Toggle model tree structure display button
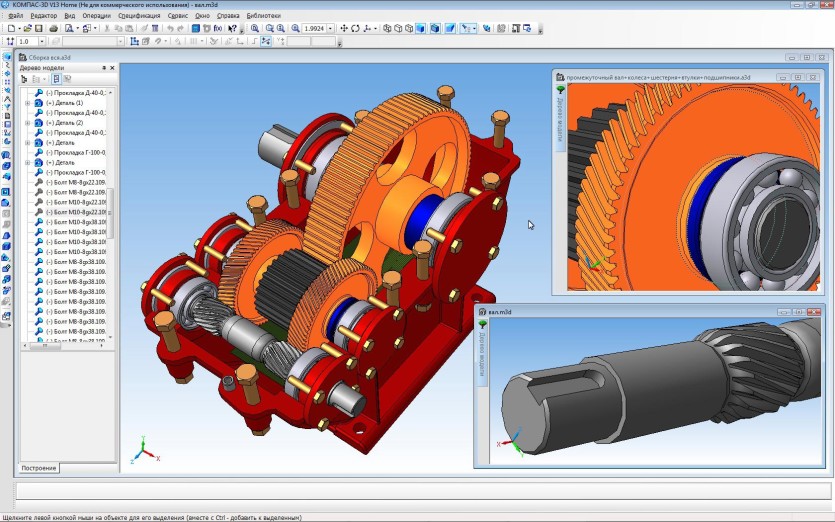The width and height of the screenshot is (835, 522). pyautogui.click(x=56, y=79)
